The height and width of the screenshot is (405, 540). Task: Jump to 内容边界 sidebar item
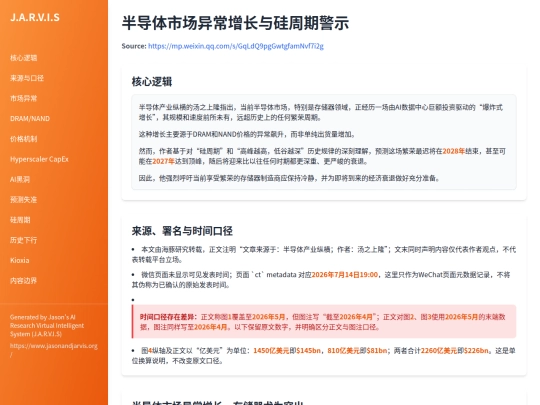tap(23, 281)
